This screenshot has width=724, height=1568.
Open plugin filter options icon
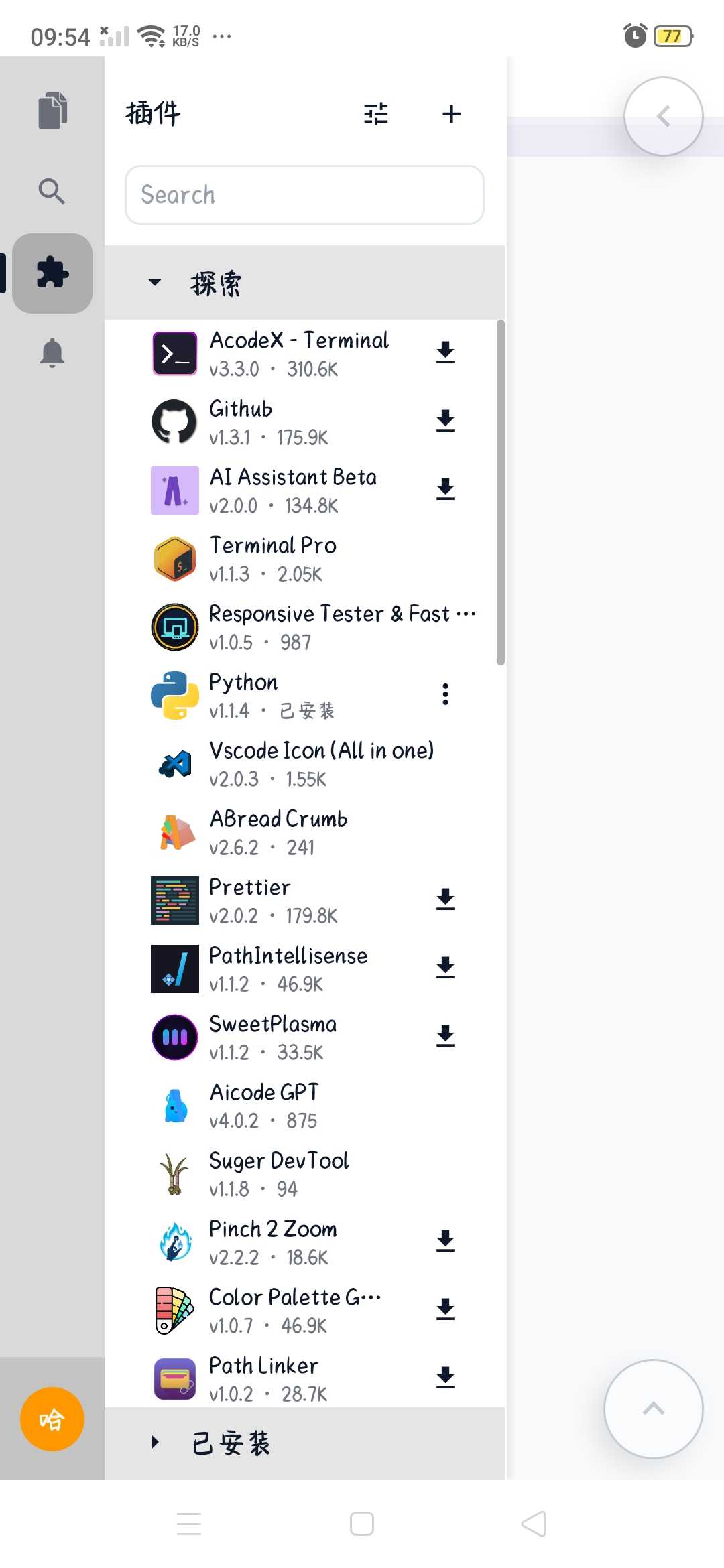pyautogui.click(x=376, y=114)
